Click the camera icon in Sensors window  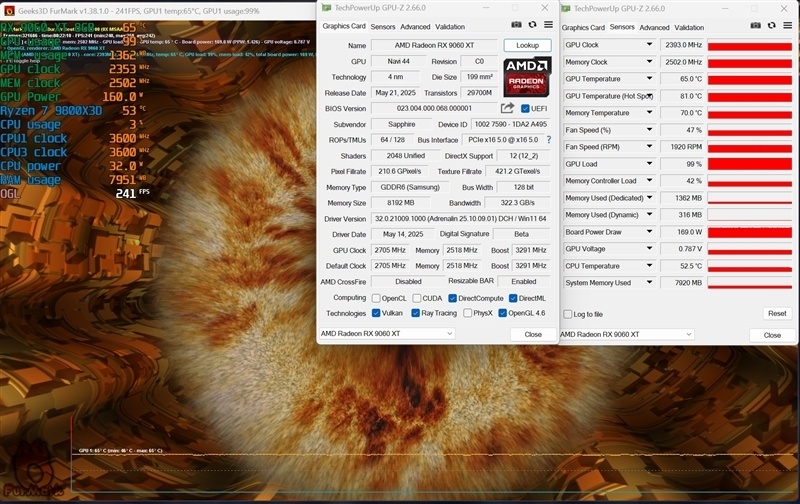click(x=756, y=26)
